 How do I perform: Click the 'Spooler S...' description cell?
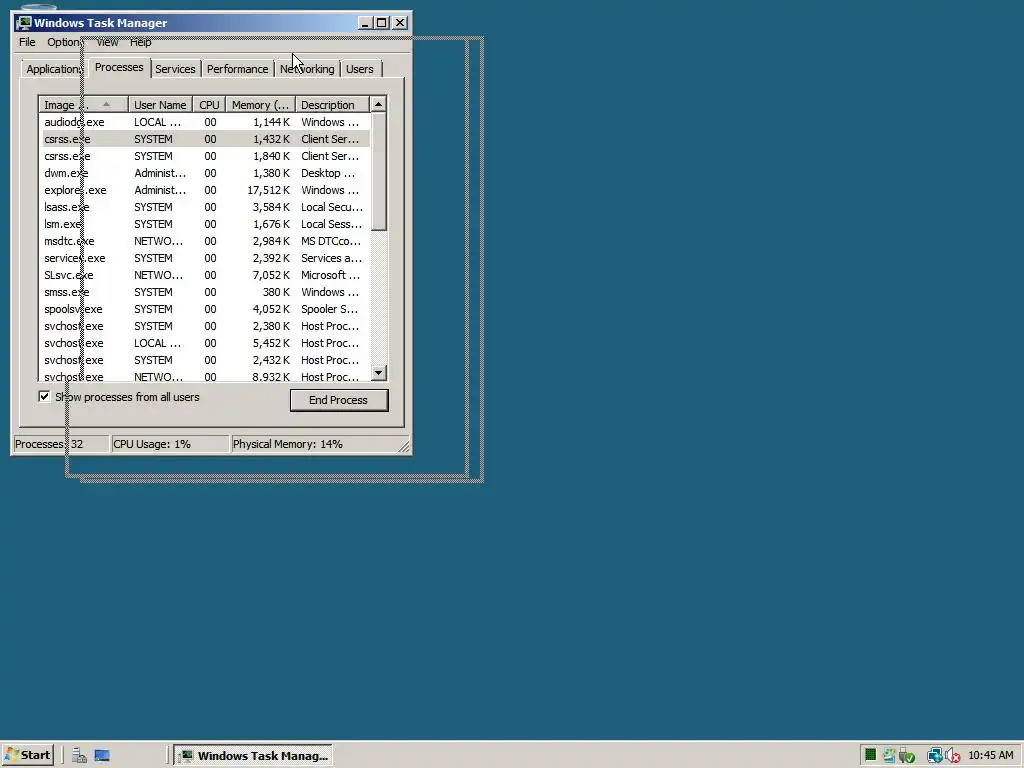(329, 309)
